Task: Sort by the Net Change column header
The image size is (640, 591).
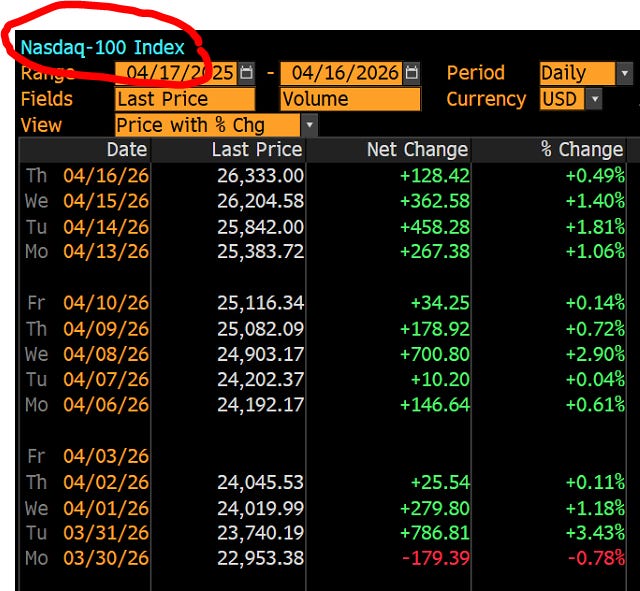Action: 389,150
